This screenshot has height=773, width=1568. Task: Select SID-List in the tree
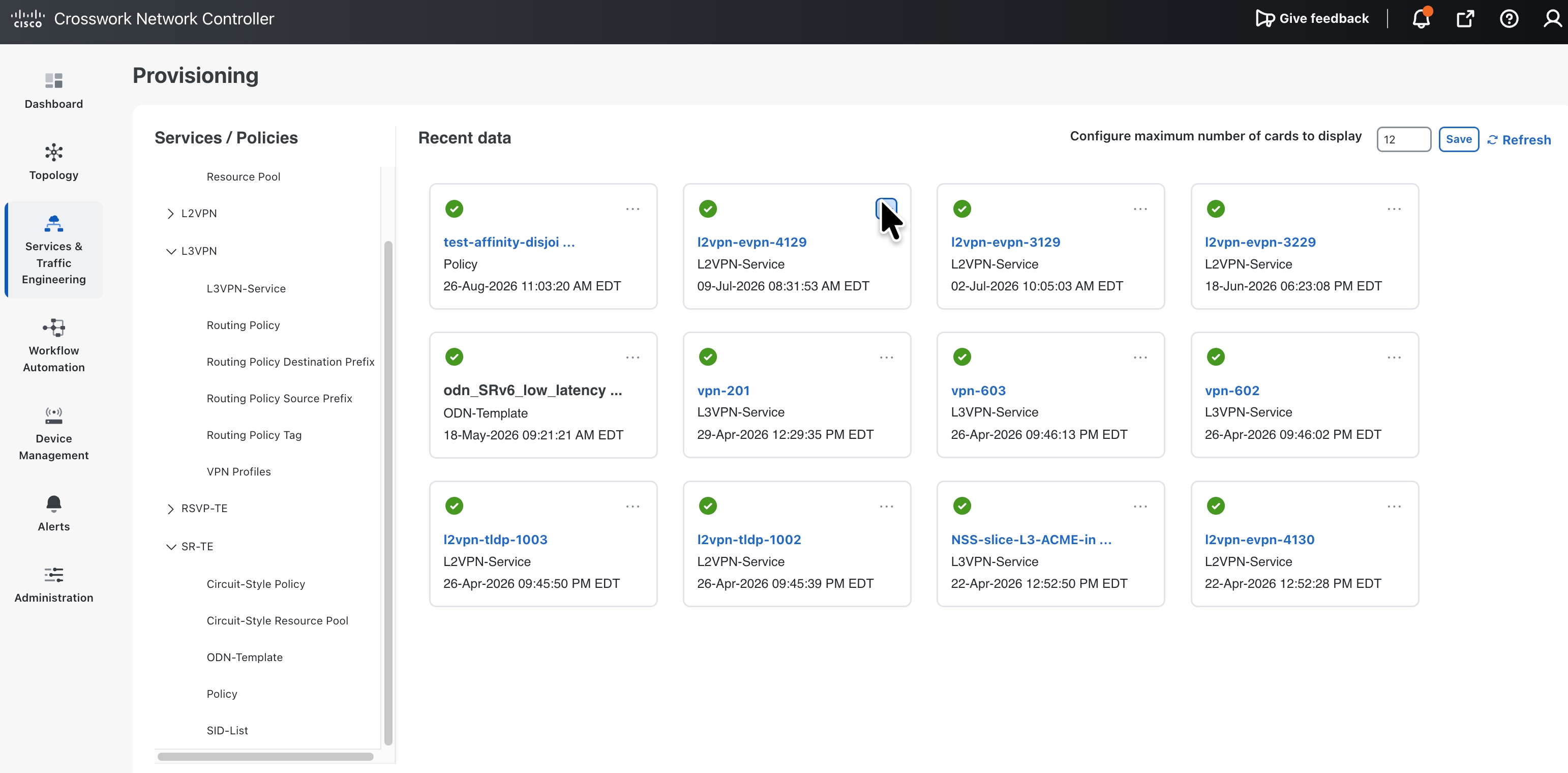(227, 730)
